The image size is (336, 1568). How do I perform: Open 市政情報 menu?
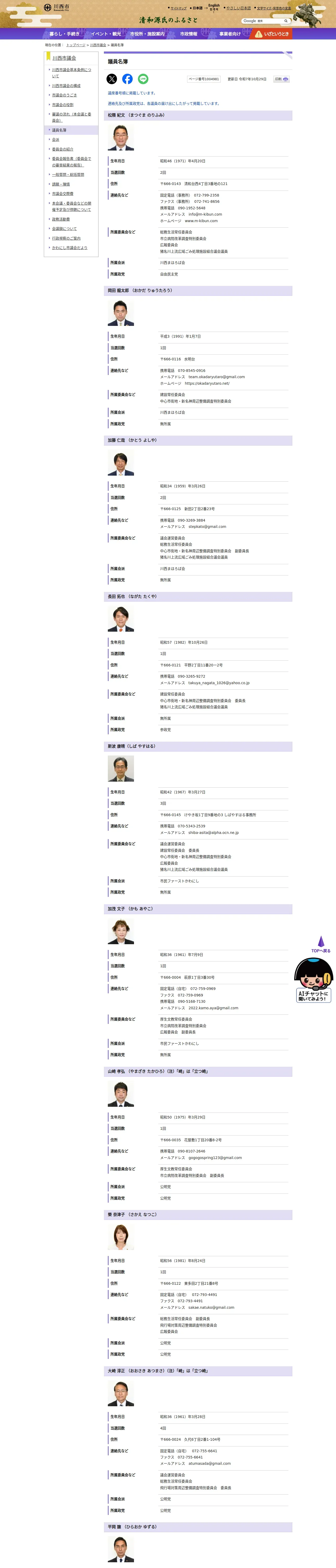(x=188, y=33)
